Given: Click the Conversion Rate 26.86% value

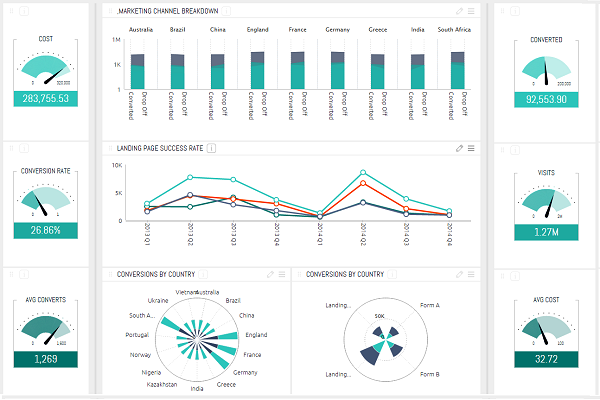Looking at the screenshot, I should (46, 230).
